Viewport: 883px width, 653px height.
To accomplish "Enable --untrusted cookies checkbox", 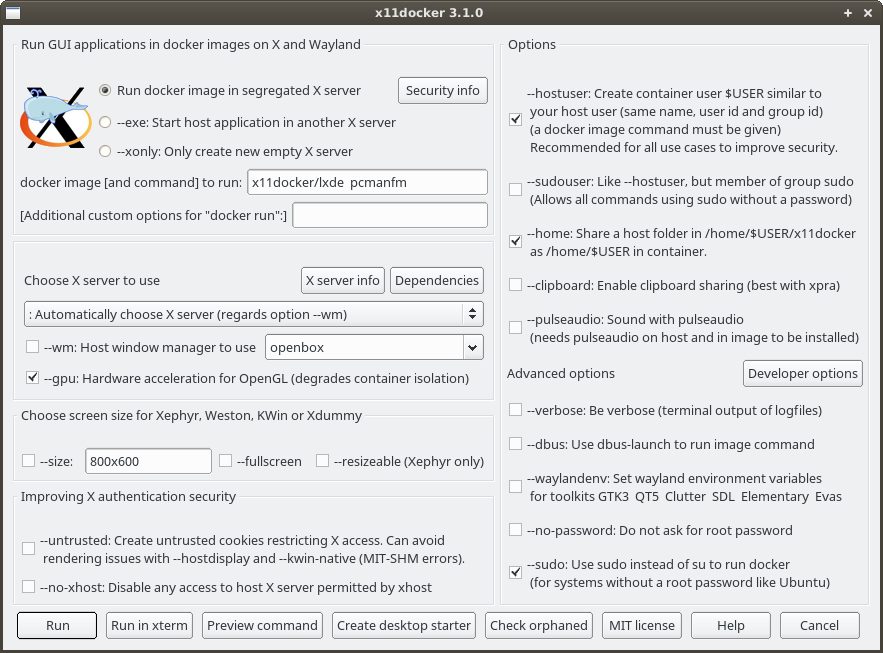I will point(29,548).
